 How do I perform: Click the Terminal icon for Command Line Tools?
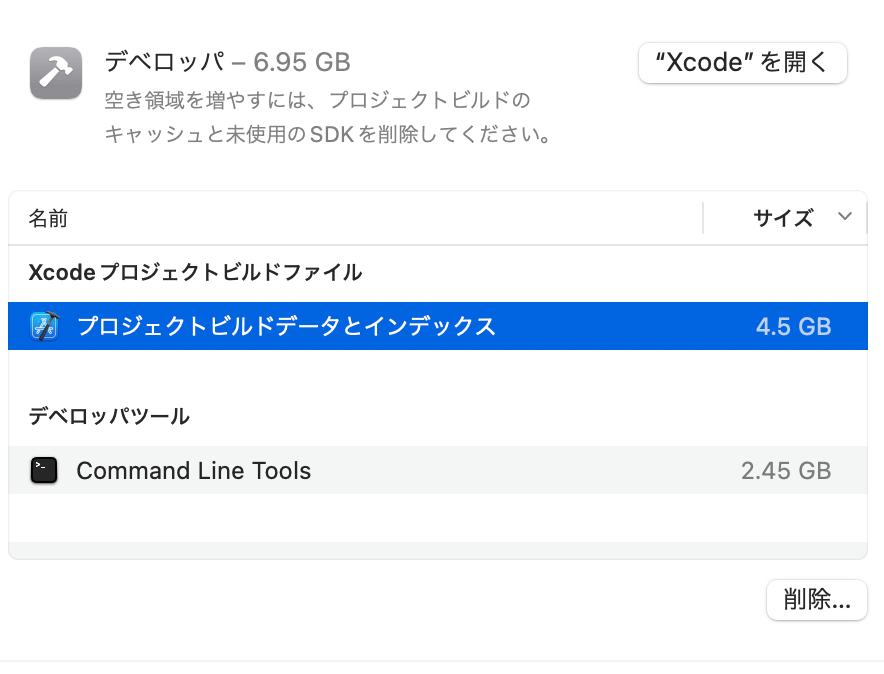click(x=44, y=471)
